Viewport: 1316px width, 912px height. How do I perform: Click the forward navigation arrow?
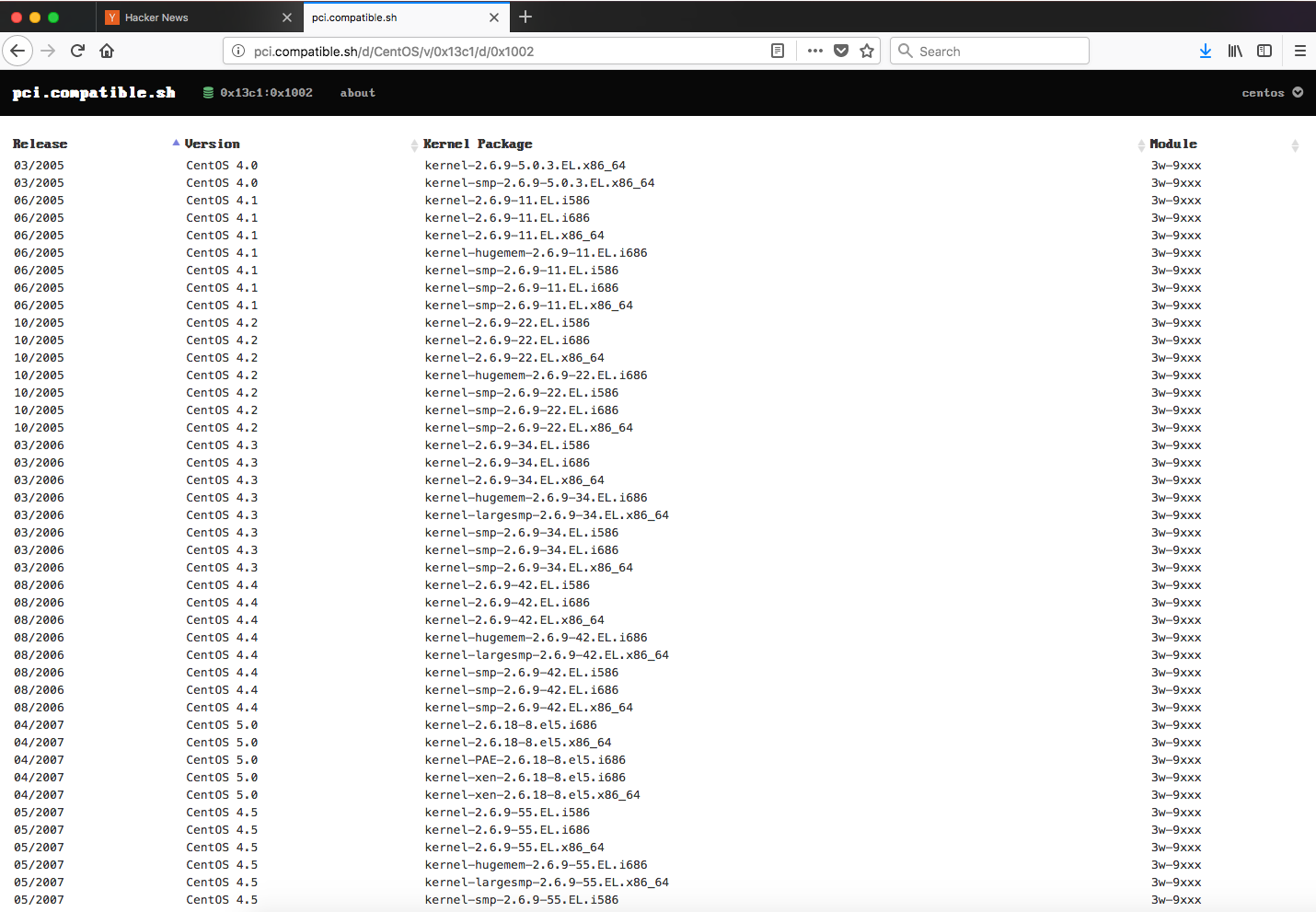click(x=48, y=51)
